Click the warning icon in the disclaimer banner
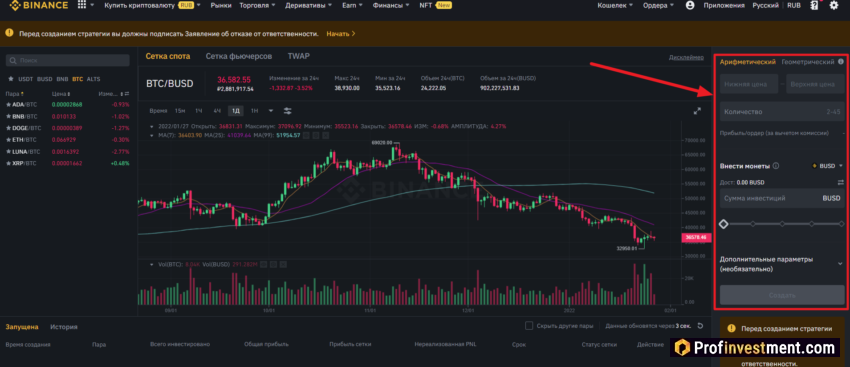850x367 pixels. click(x=9, y=33)
